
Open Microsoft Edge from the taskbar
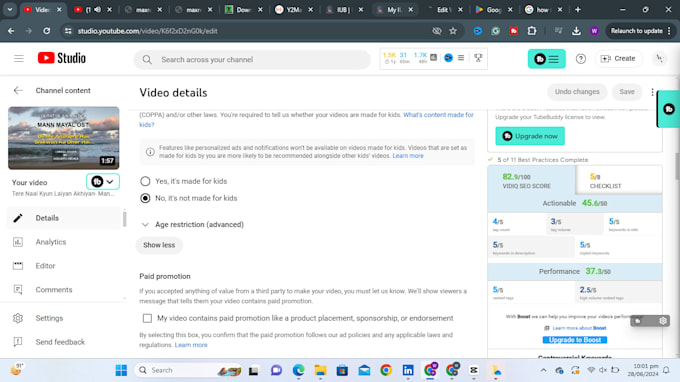coord(298,370)
